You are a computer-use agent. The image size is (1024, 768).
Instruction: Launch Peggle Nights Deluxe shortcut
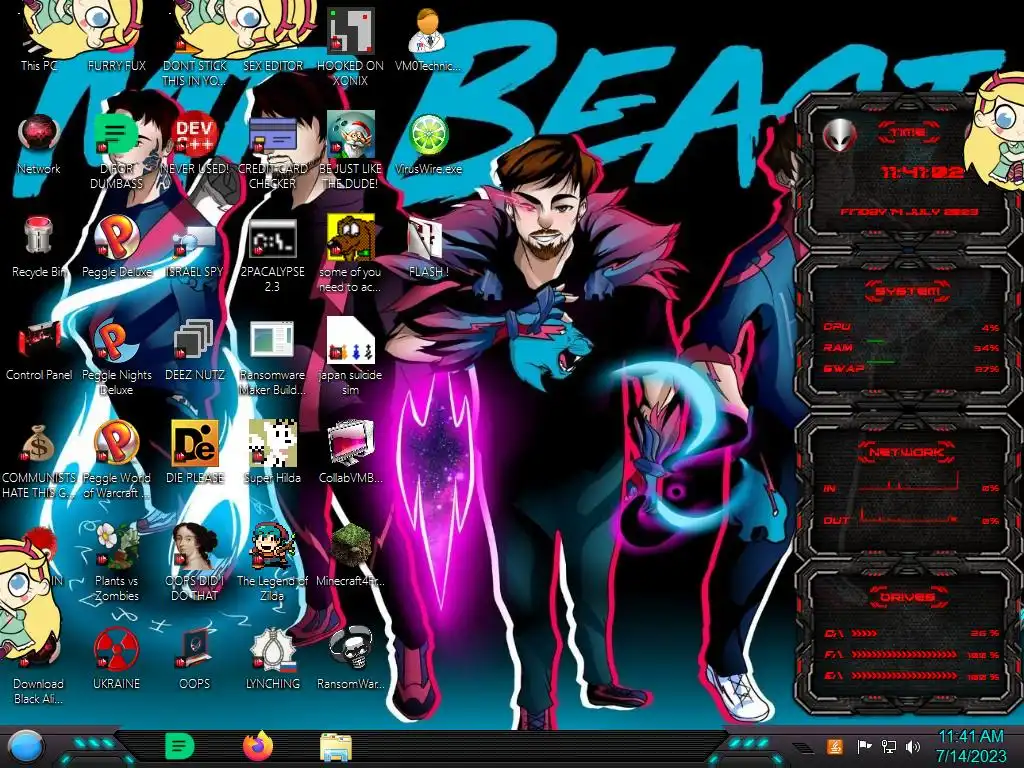(x=117, y=357)
